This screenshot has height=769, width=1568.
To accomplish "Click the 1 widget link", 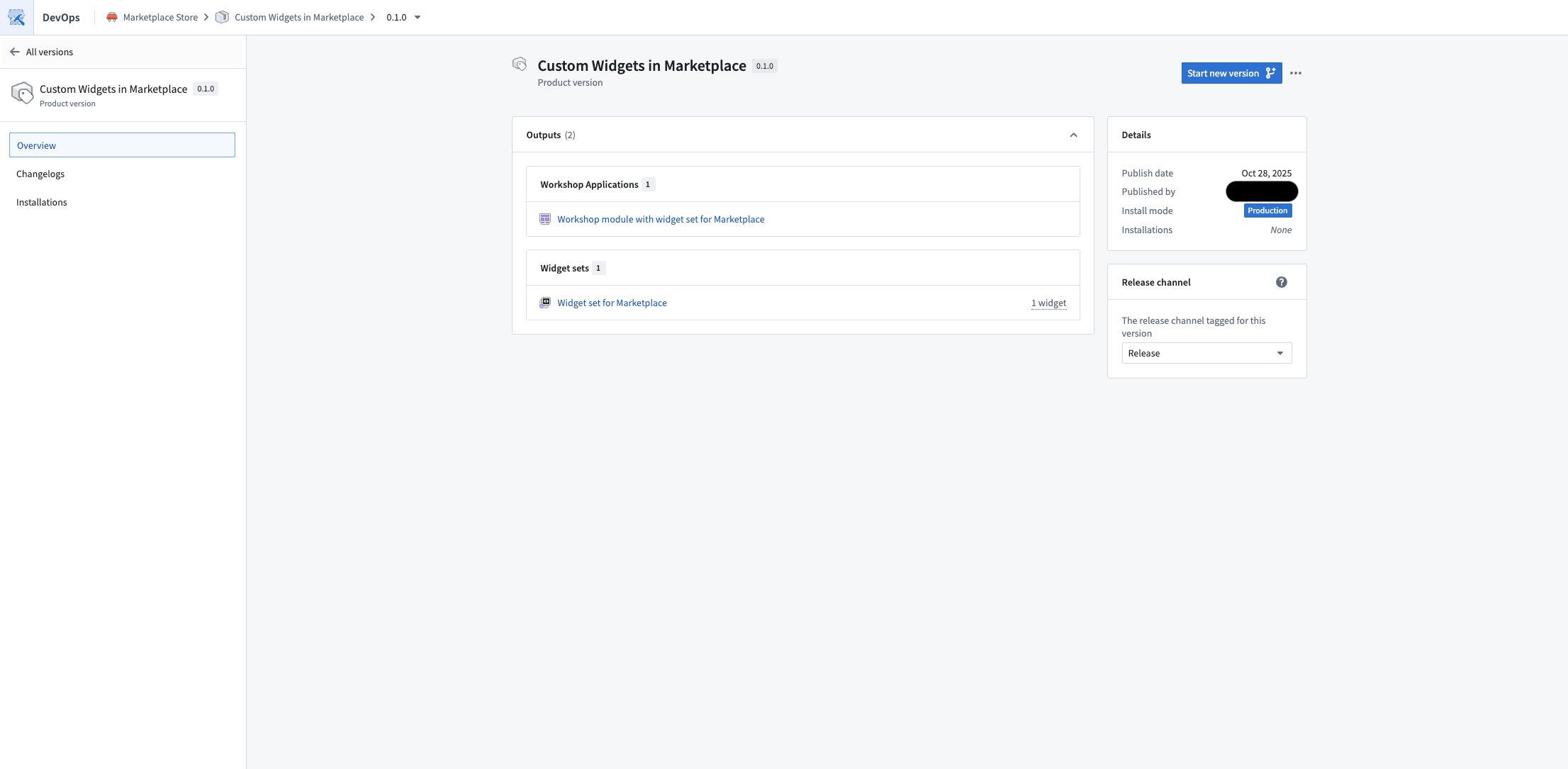I will click(1048, 303).
